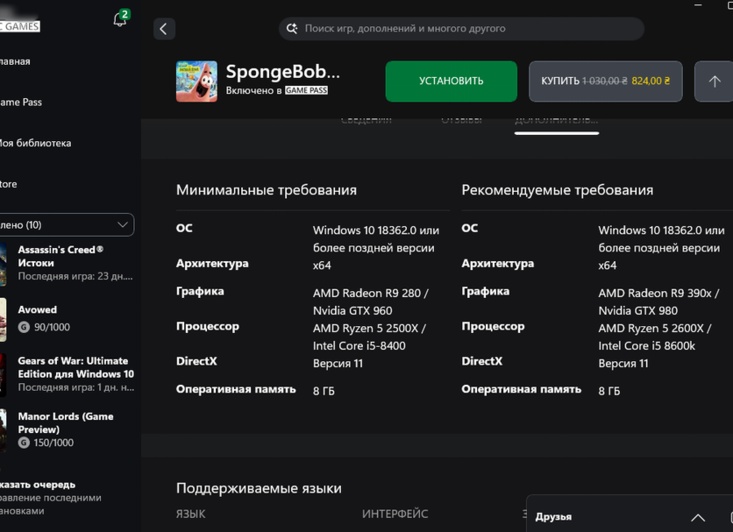Screen dimensions: 733x532
Task: Expand the installed games (10) dropdown
Action: (66, 225)
